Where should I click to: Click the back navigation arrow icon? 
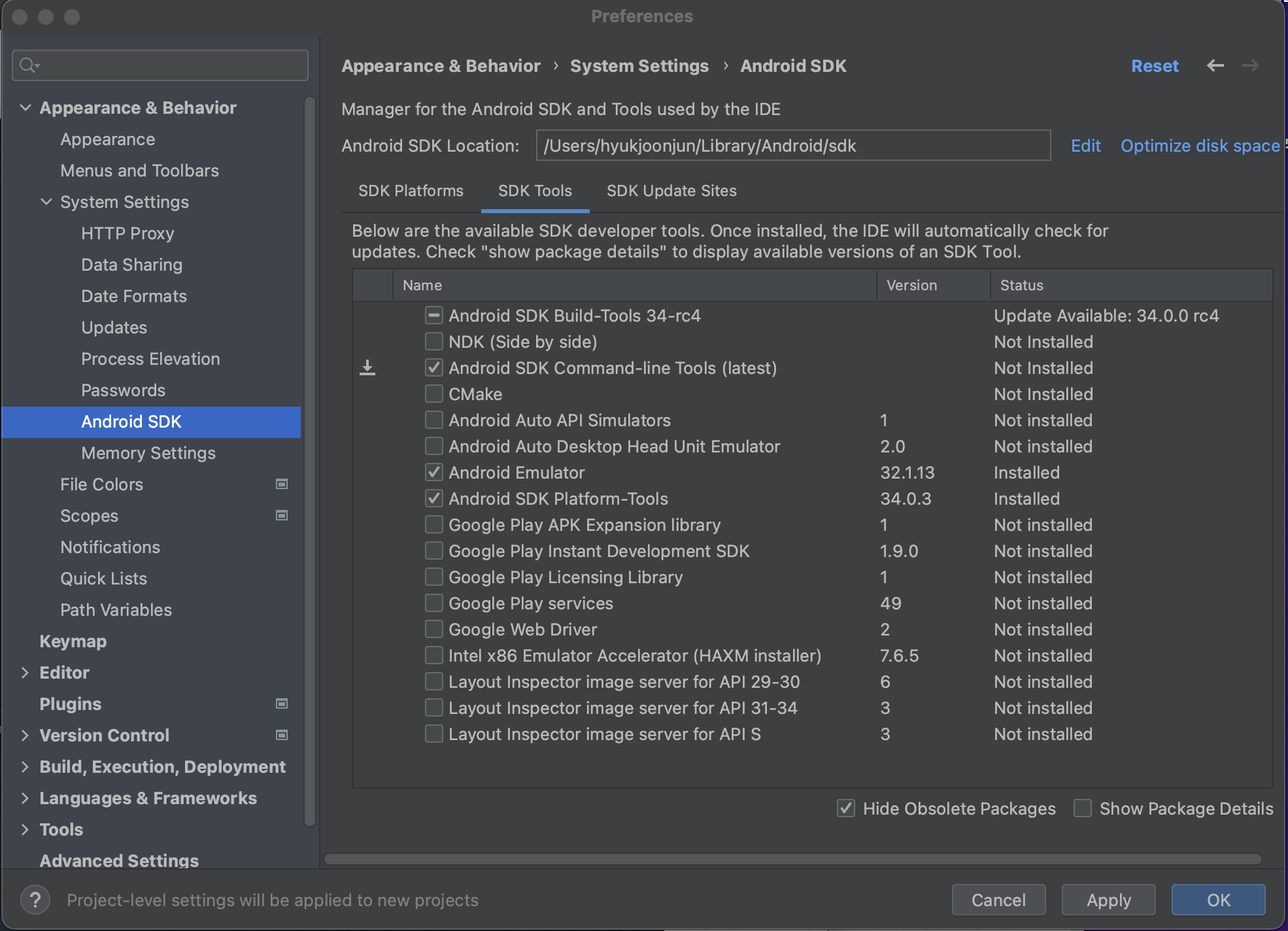(x=1215, y=65)
